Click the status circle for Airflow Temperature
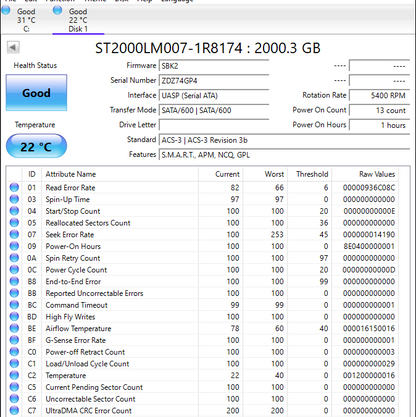416x417 pixels. (14, 328)
